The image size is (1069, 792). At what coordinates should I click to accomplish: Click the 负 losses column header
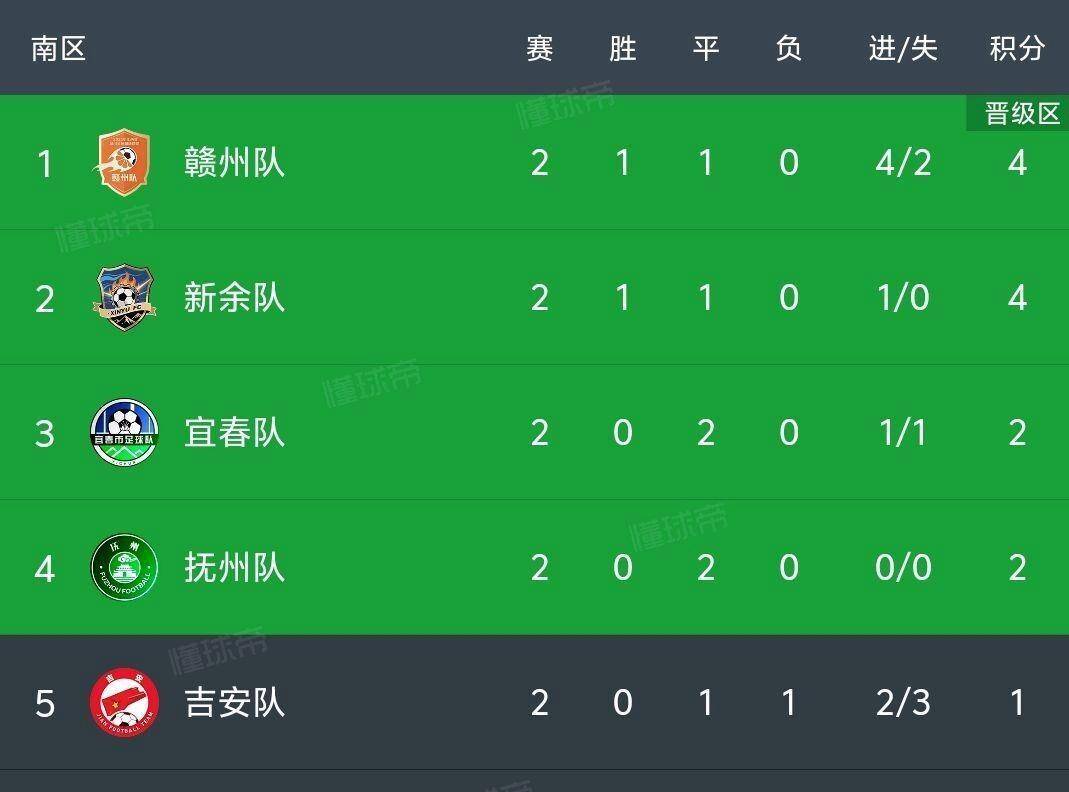tap(789, 48)
